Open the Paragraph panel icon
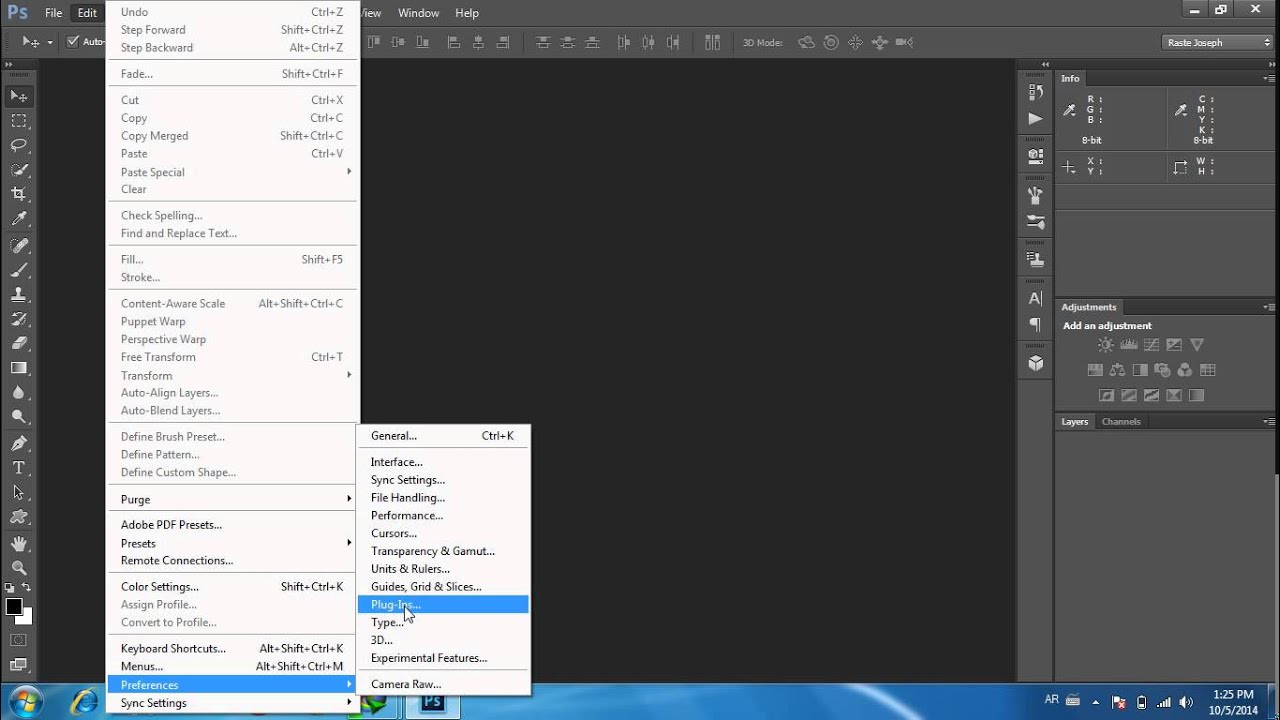This screenshot has height=720, width=1280. pyautogui.click(x=1035, y=324)
